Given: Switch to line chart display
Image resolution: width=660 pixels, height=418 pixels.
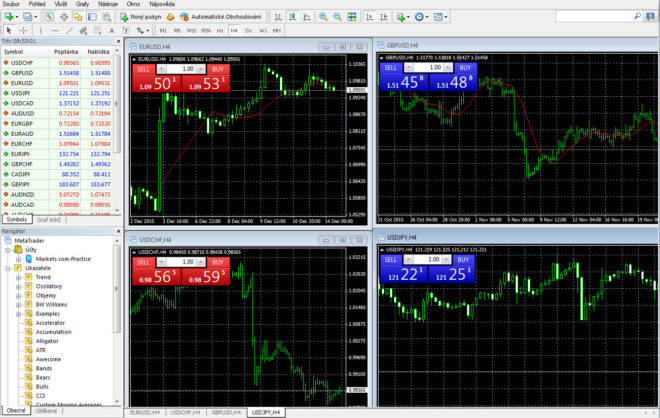Looking at the screenshot, I should (307, 17).
